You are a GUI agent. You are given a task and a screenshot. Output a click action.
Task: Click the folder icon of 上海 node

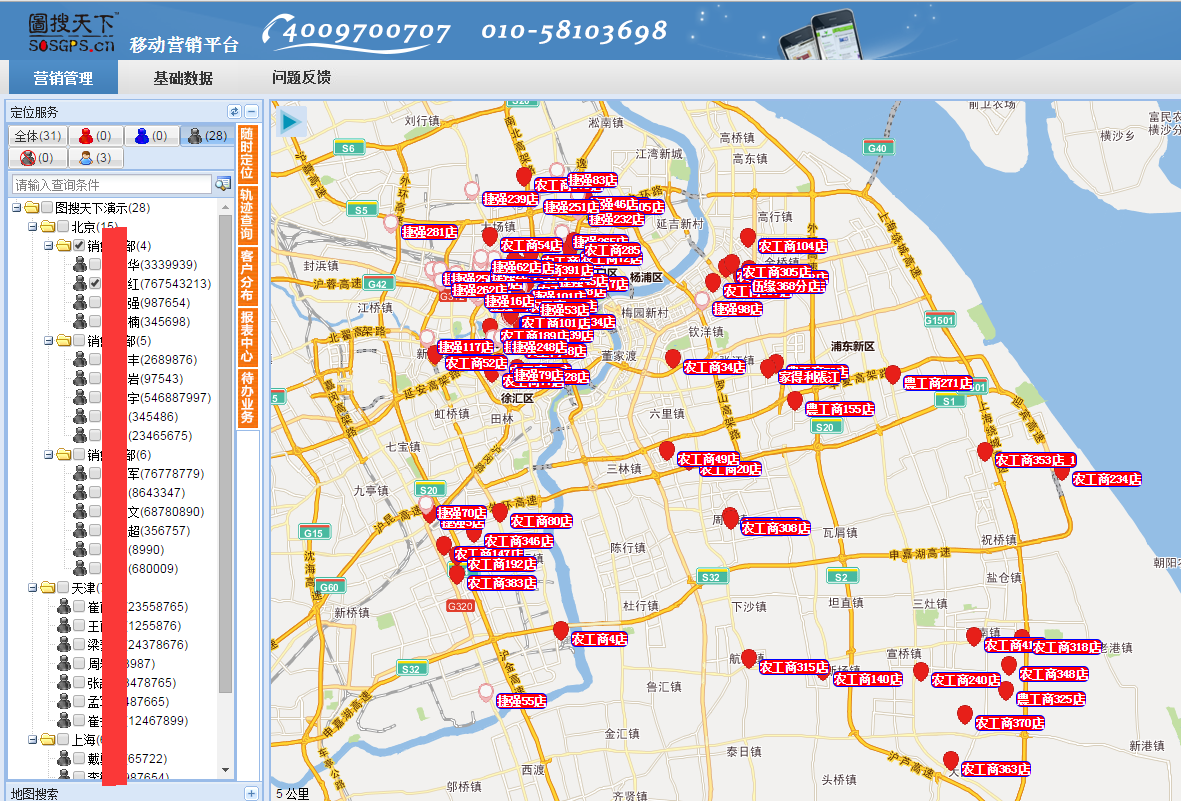[x=47, y=739]
